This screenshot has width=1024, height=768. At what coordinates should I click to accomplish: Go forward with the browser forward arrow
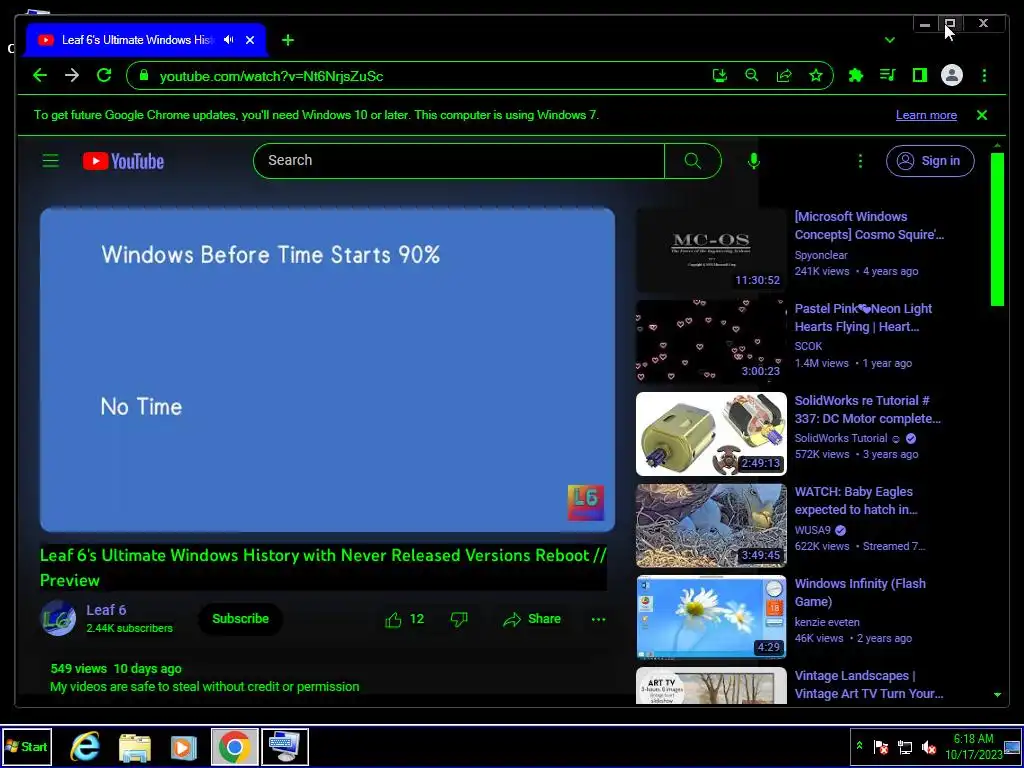coord(72,76)
